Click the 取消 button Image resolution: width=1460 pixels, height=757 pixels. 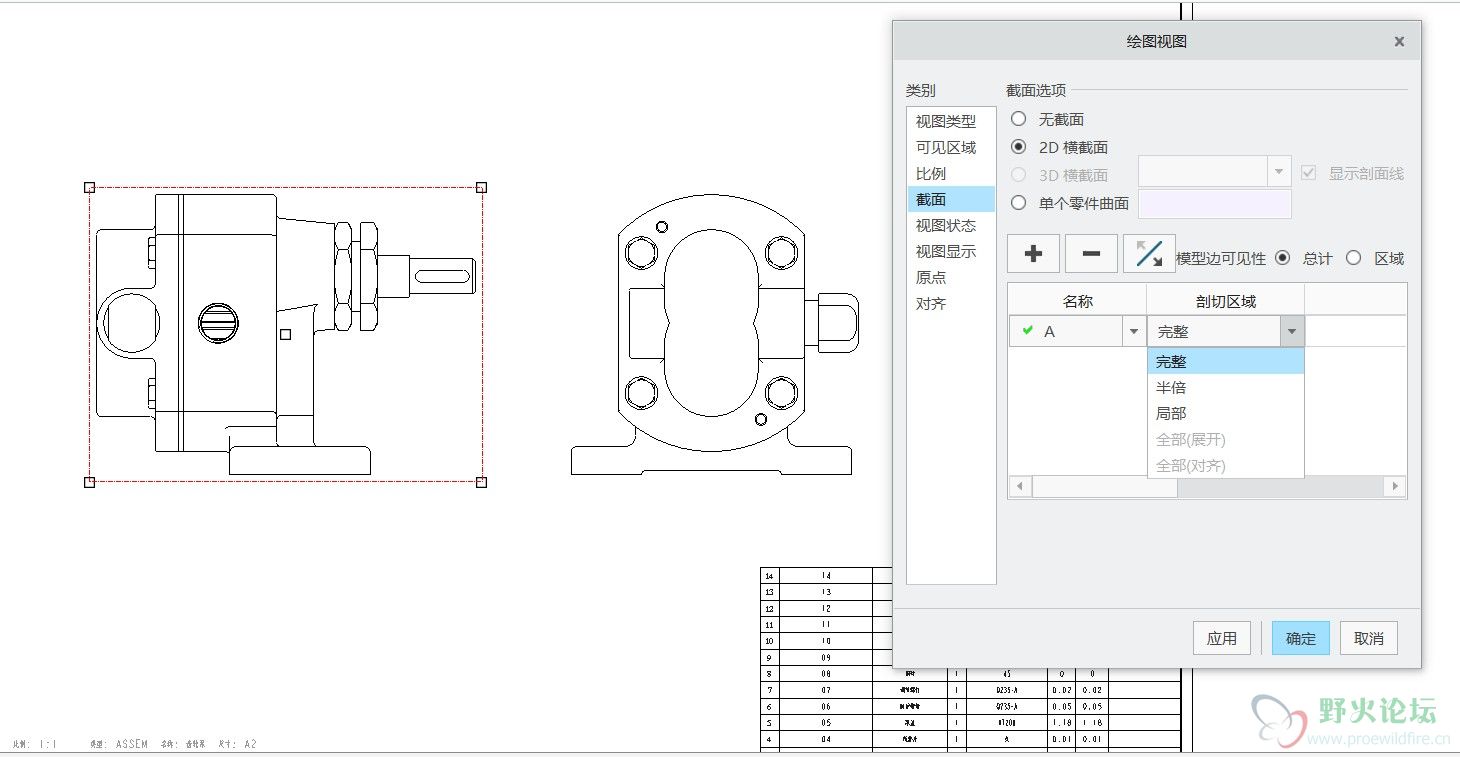click(1369, 638)
